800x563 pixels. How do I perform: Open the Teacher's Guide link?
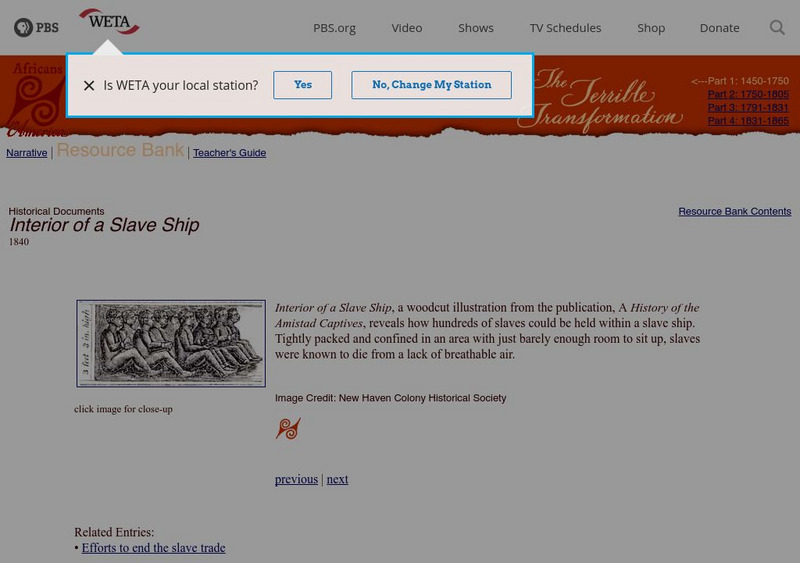230,153
